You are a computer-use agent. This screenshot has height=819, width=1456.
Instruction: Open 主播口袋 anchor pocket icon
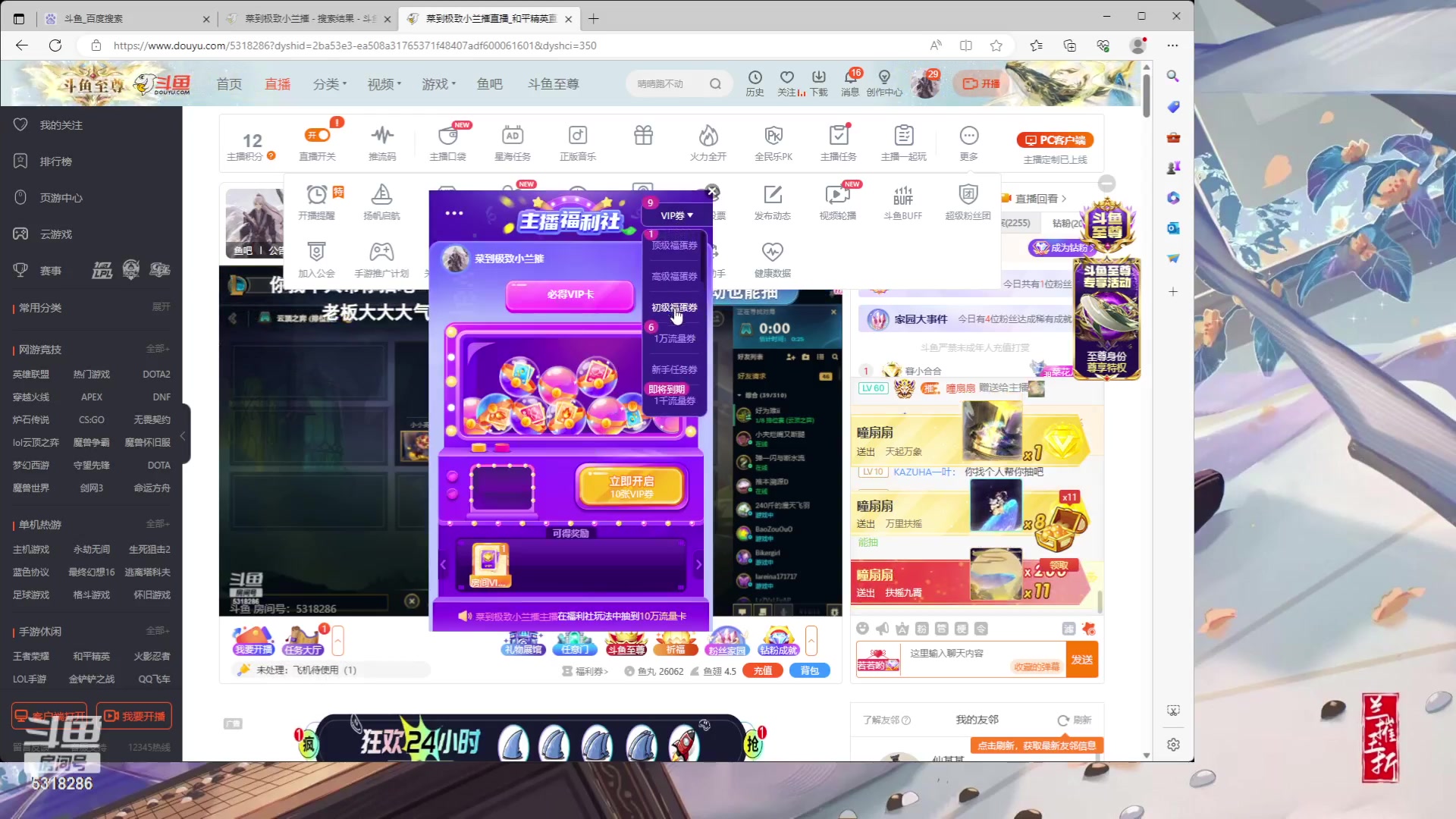click(448, 143)
